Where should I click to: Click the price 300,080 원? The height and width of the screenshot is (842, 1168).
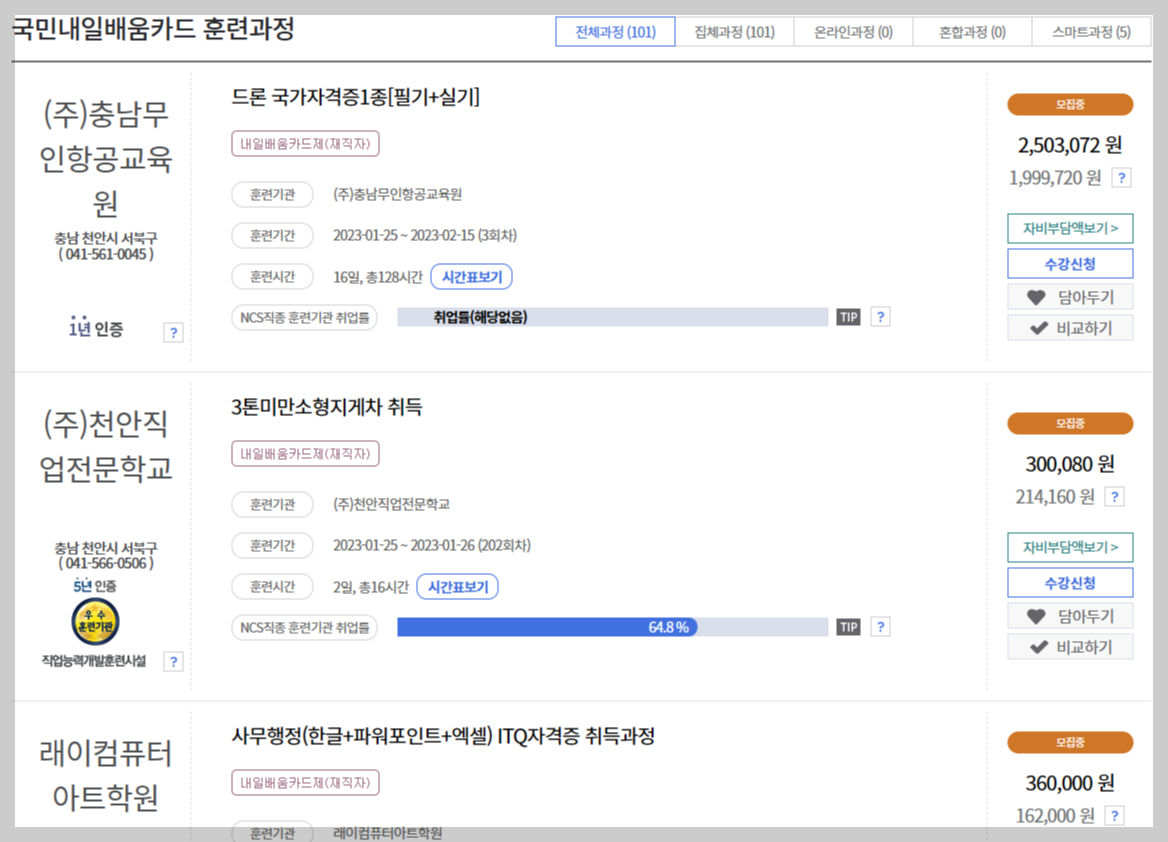pyautogui.click(x=1070, y=464)
